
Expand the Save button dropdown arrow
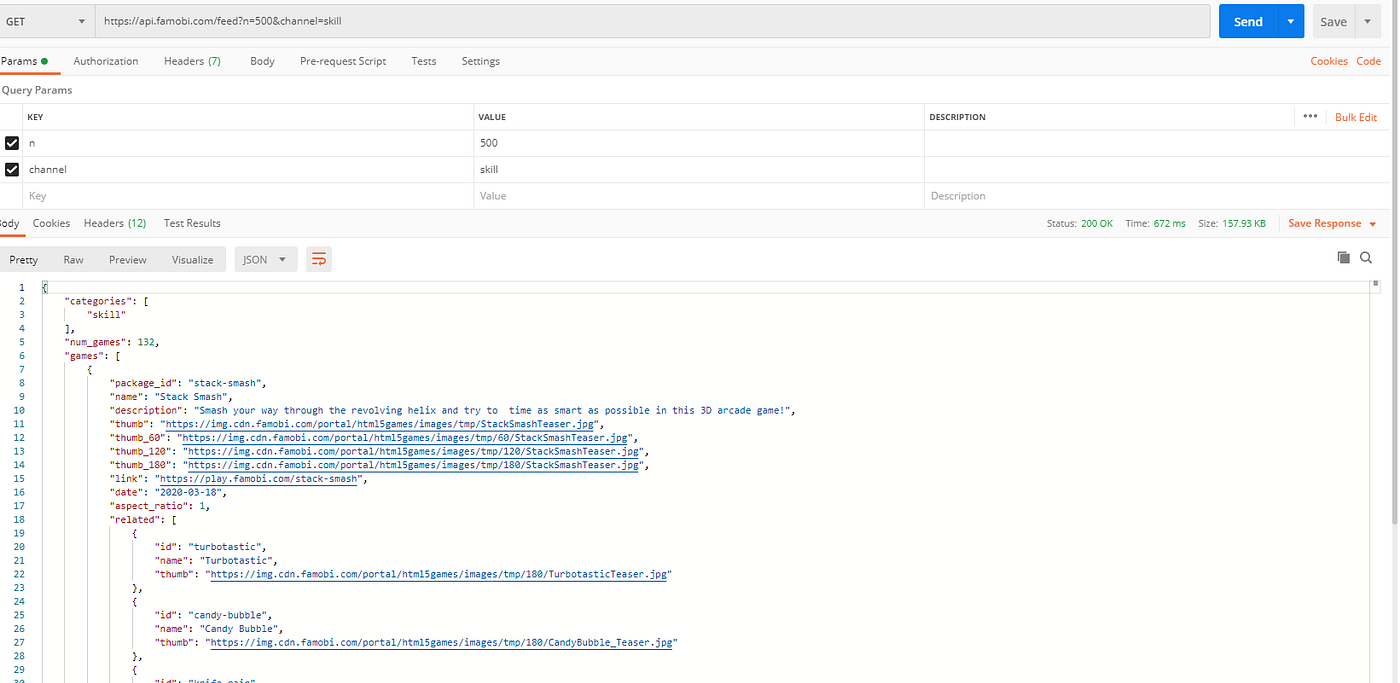(x=1367, y=21)
